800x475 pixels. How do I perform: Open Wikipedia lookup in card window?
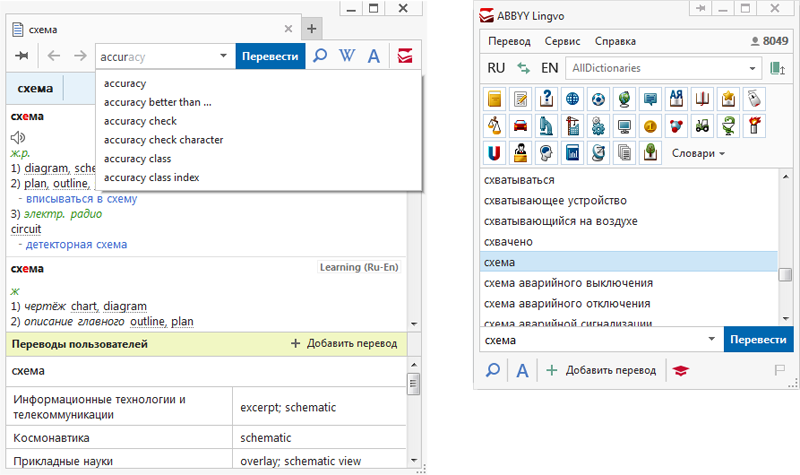pos(347,56)
